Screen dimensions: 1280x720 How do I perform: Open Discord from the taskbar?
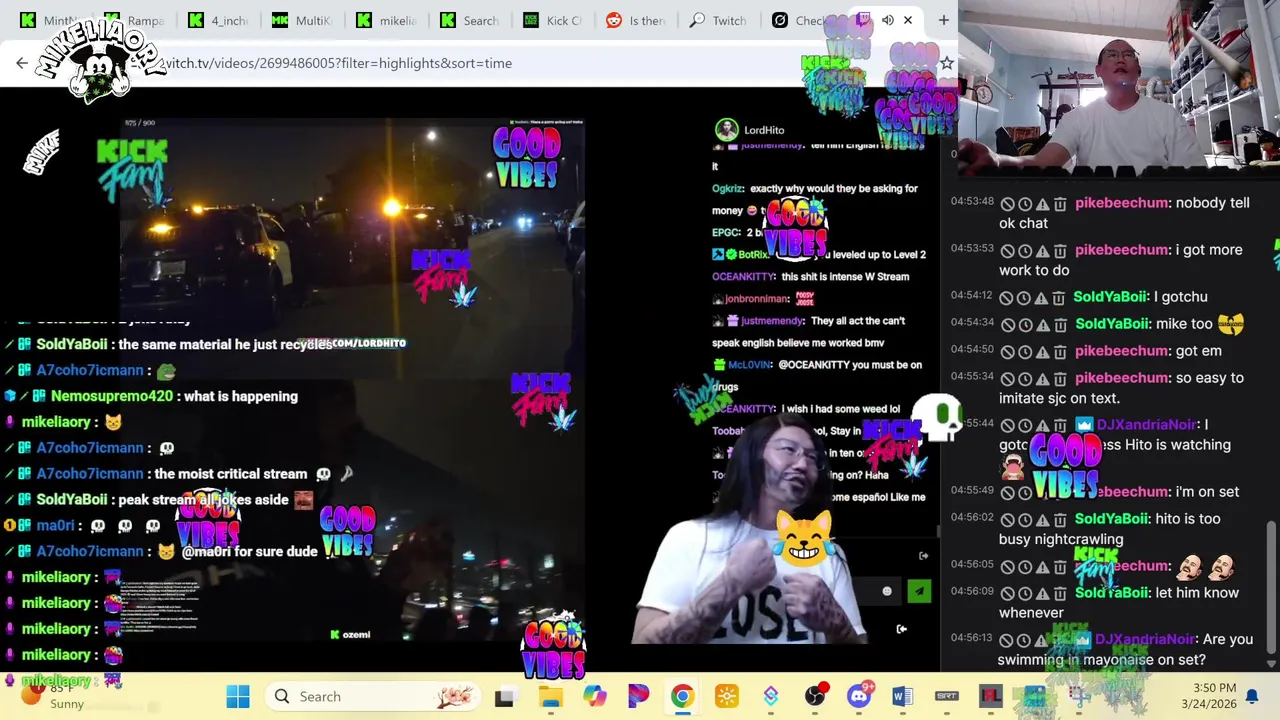(859, 697)
